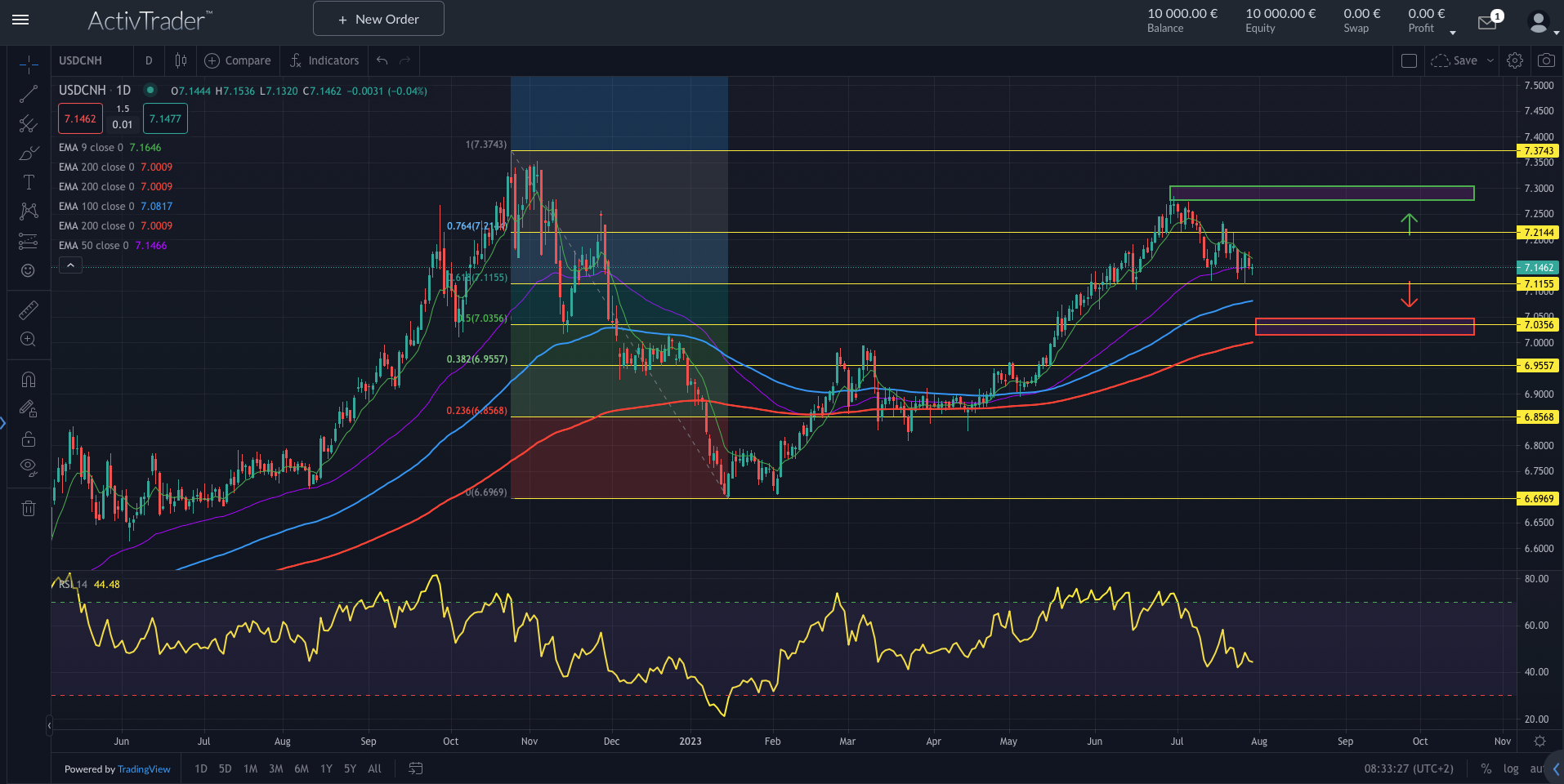This screenshot has width=1564, height=784.
Task: Toggle the lock for all drawings
Action: 28,439
